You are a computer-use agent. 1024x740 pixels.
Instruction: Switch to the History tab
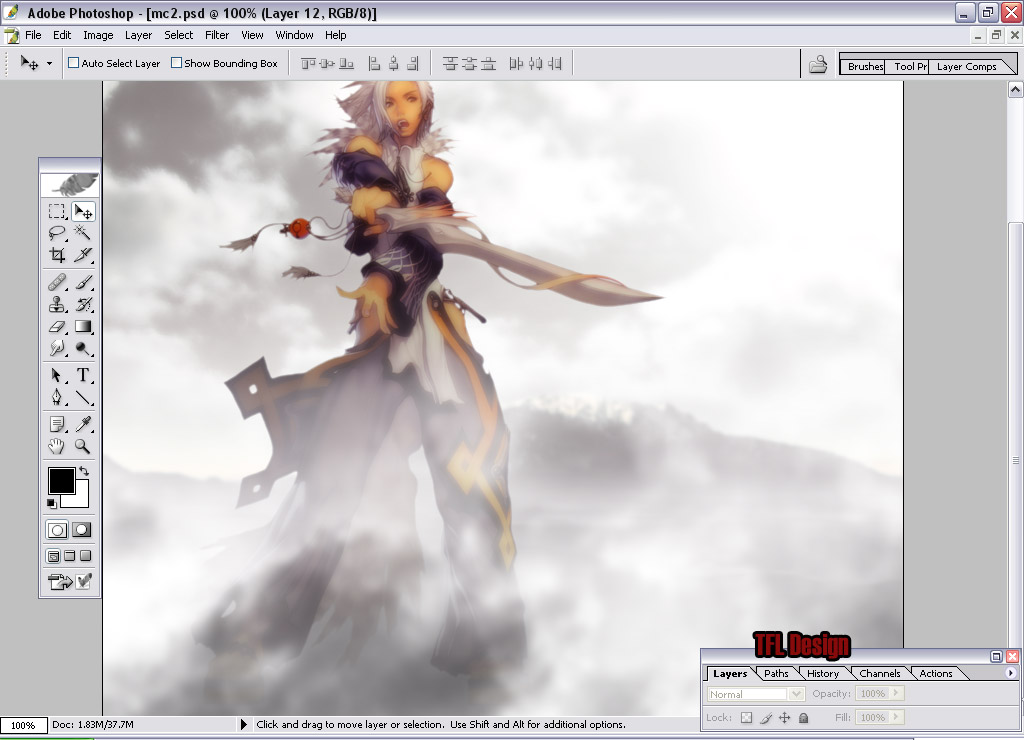tap(823, 673)
